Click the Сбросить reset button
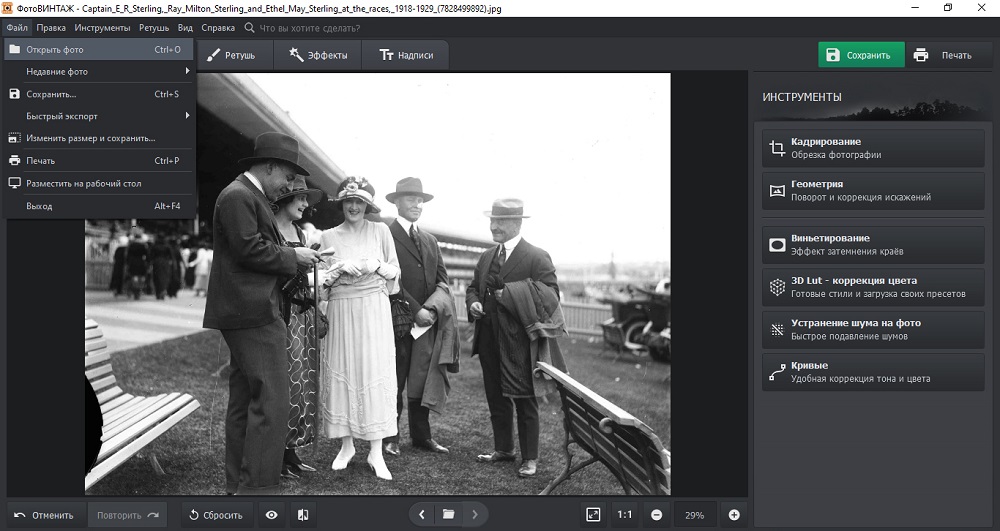1000x531 pixels. [x=217, y=515]
